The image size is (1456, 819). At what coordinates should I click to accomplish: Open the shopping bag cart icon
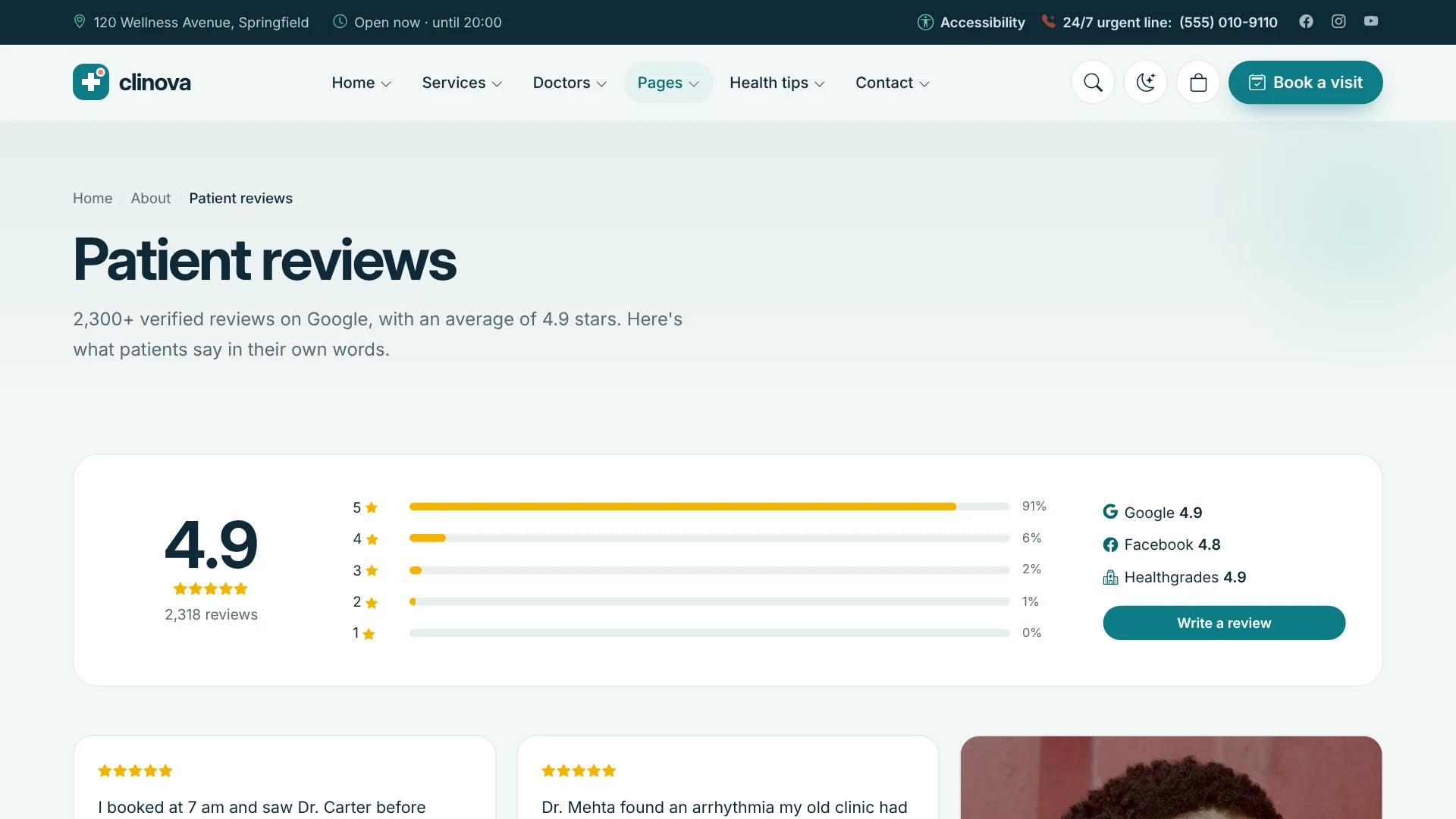click(1198, 83)
